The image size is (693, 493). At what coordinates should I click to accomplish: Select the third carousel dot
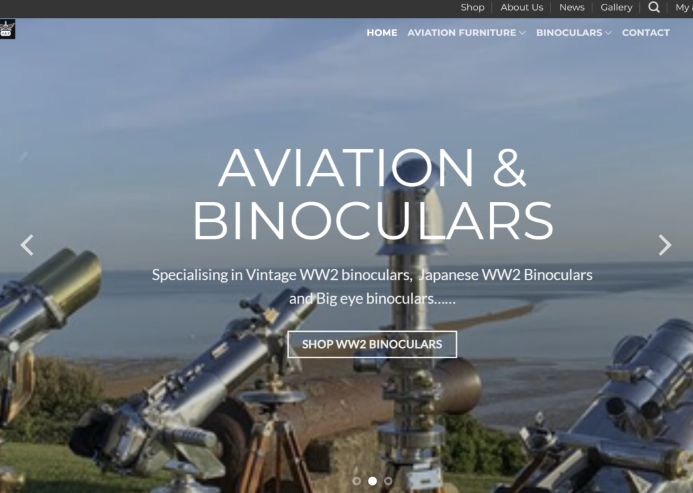pyautogui.click(x=388, y=481)
